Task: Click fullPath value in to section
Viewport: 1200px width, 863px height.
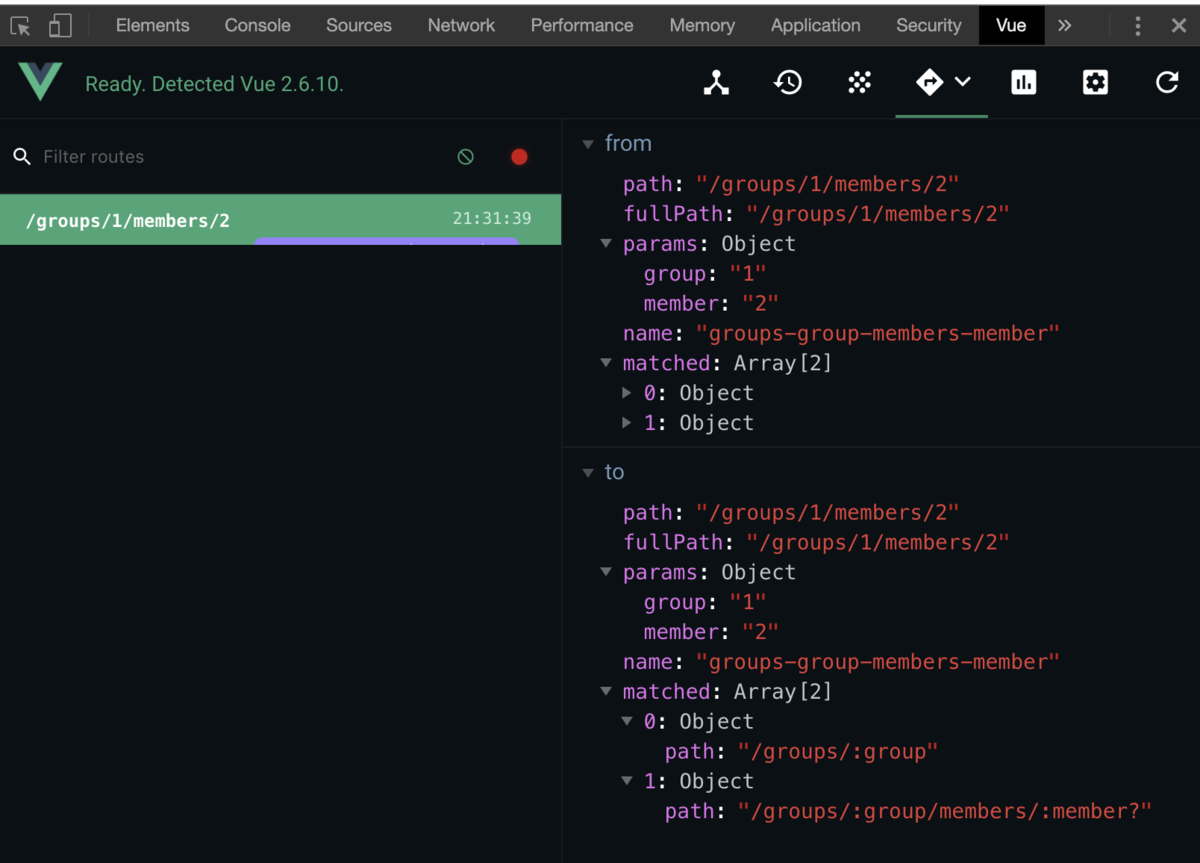Action: pyautogui.click(x=877, y=542)
